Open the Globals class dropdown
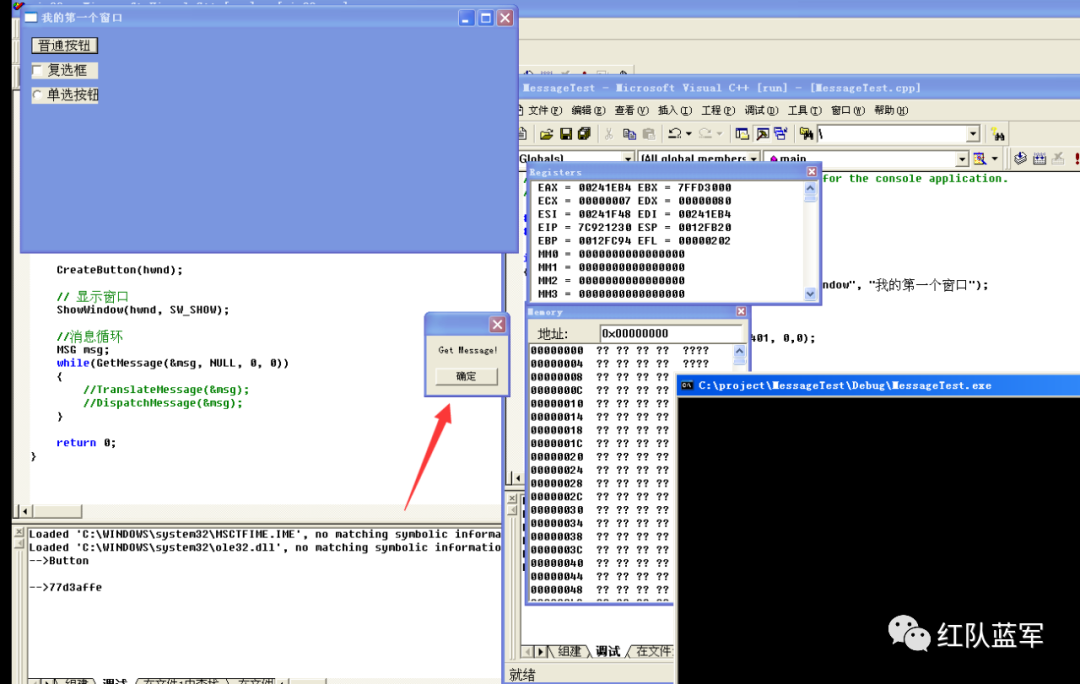This screenshot has width=1080, height=684. pos(627,159)
